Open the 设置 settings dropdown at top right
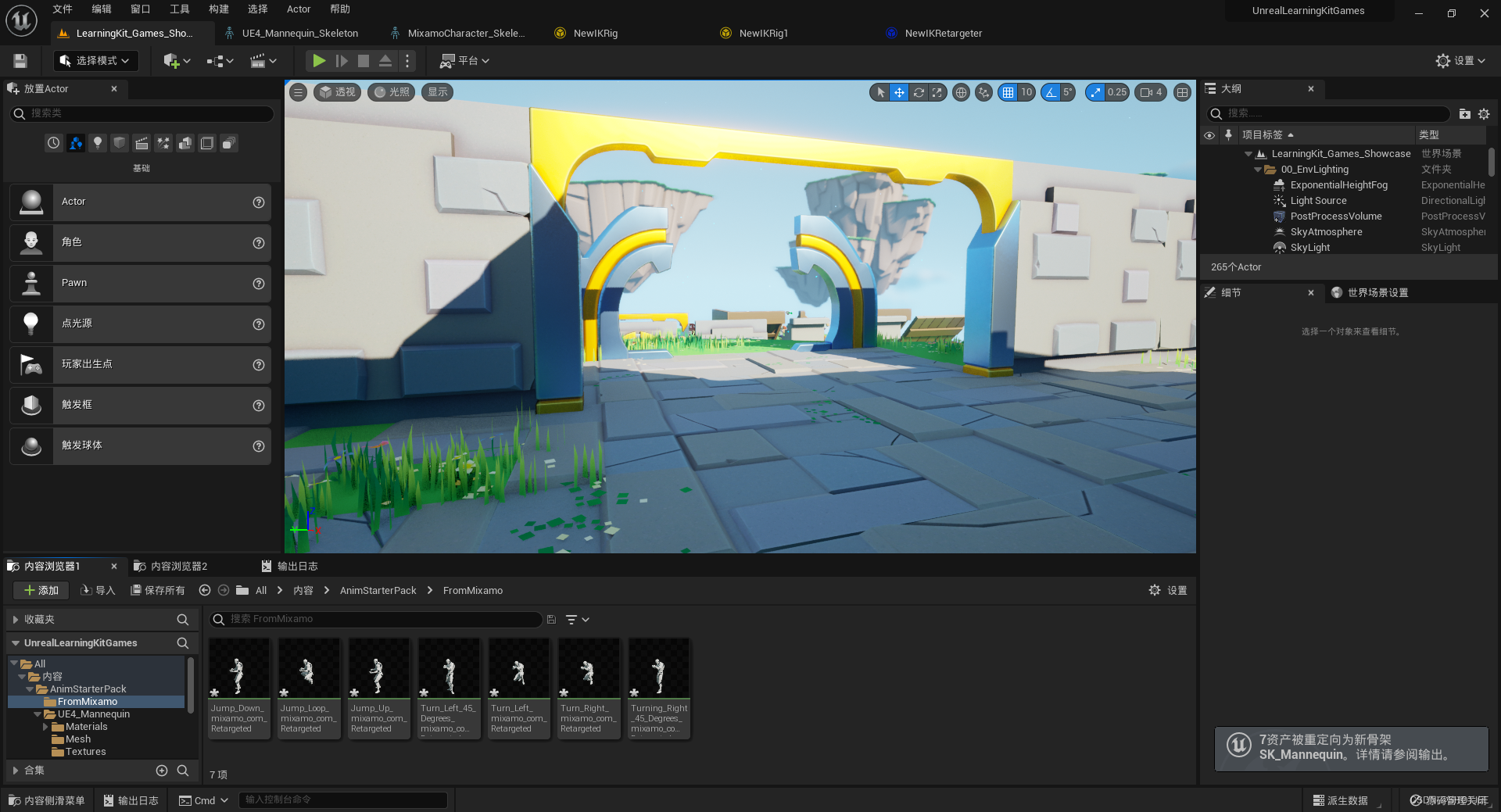The image size is (1501, 812). tap(1460, 61)
